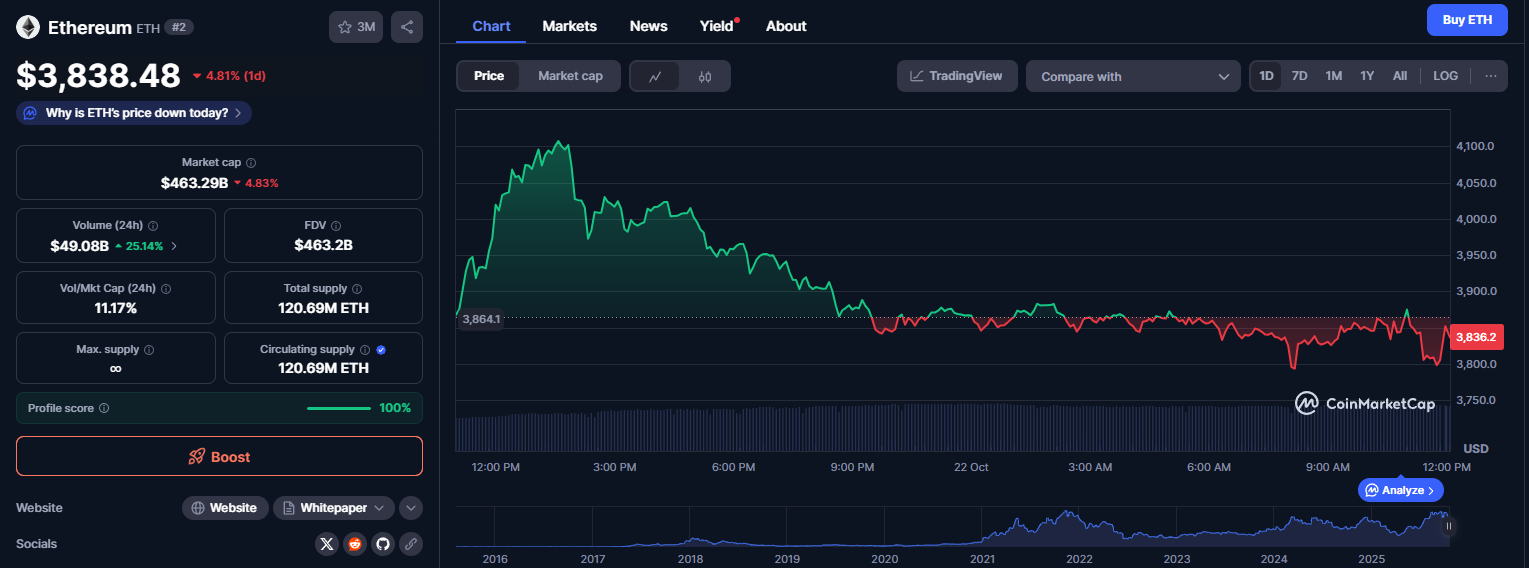Open the GitHub social link
This screenshot has height=568, width=1529.
point(382,544)
